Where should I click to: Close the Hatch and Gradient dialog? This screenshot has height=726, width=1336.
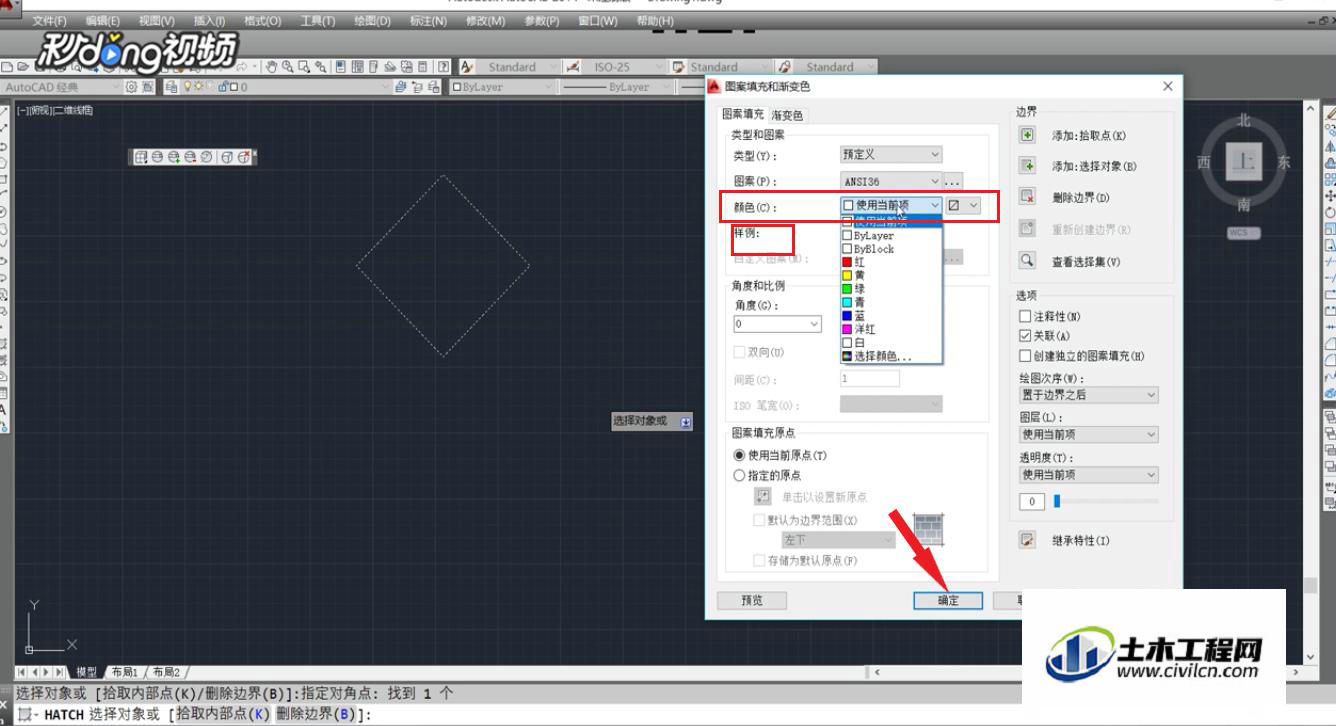pos(1168,87)
